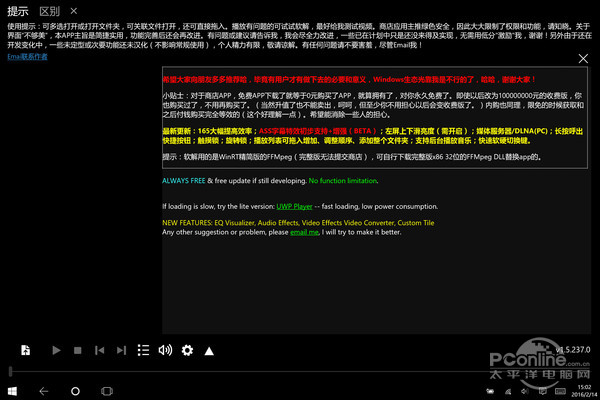Tap the taskbar Back arrow

coord(44,391)
